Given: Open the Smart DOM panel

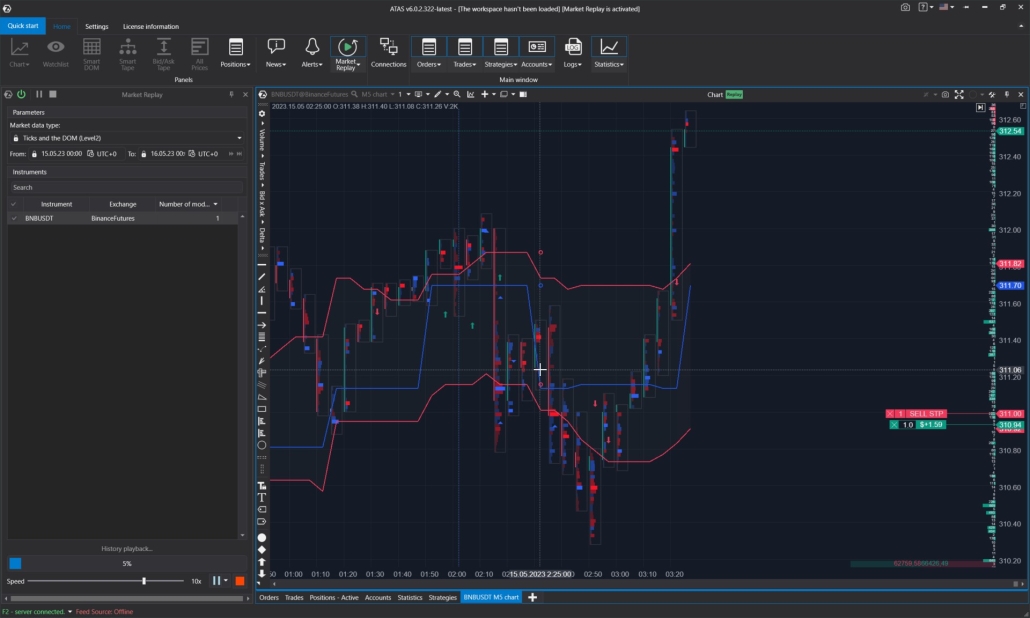Looking at the screenshot, I should tap(92, 52).
